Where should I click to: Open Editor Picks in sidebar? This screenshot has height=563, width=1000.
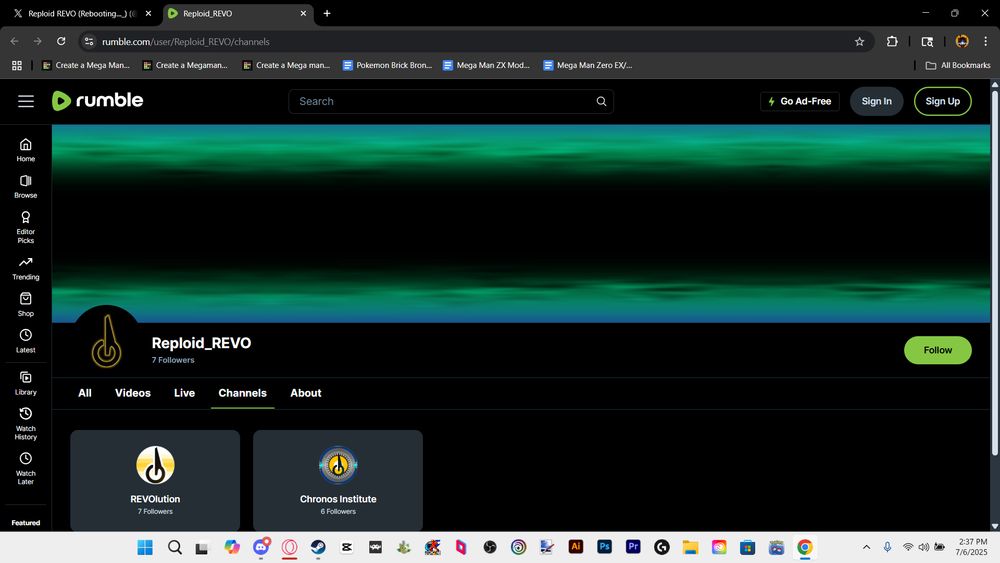click(x=26, y=227)
